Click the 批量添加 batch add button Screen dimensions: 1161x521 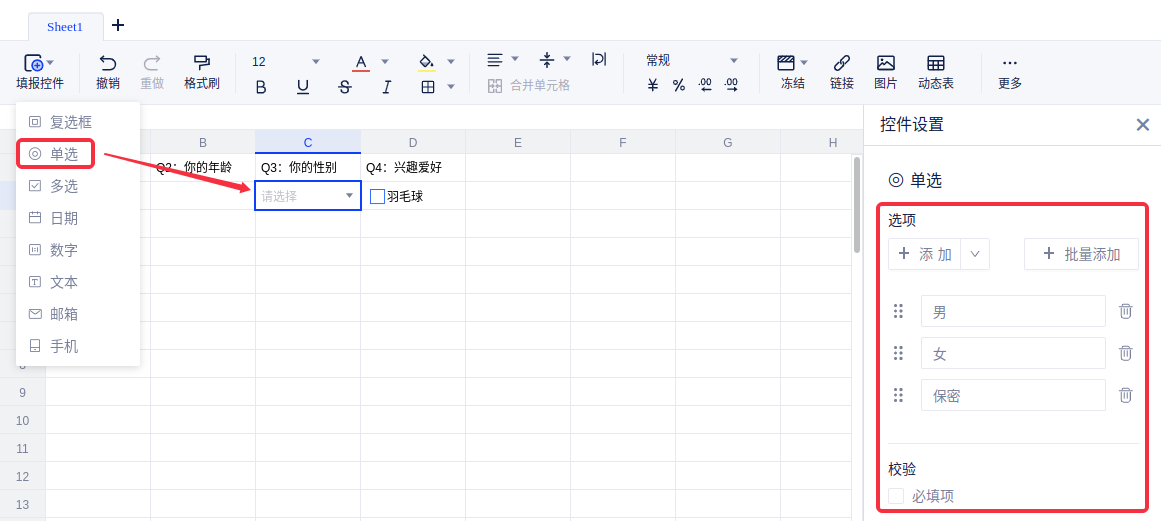click(x=1081, y=254)
